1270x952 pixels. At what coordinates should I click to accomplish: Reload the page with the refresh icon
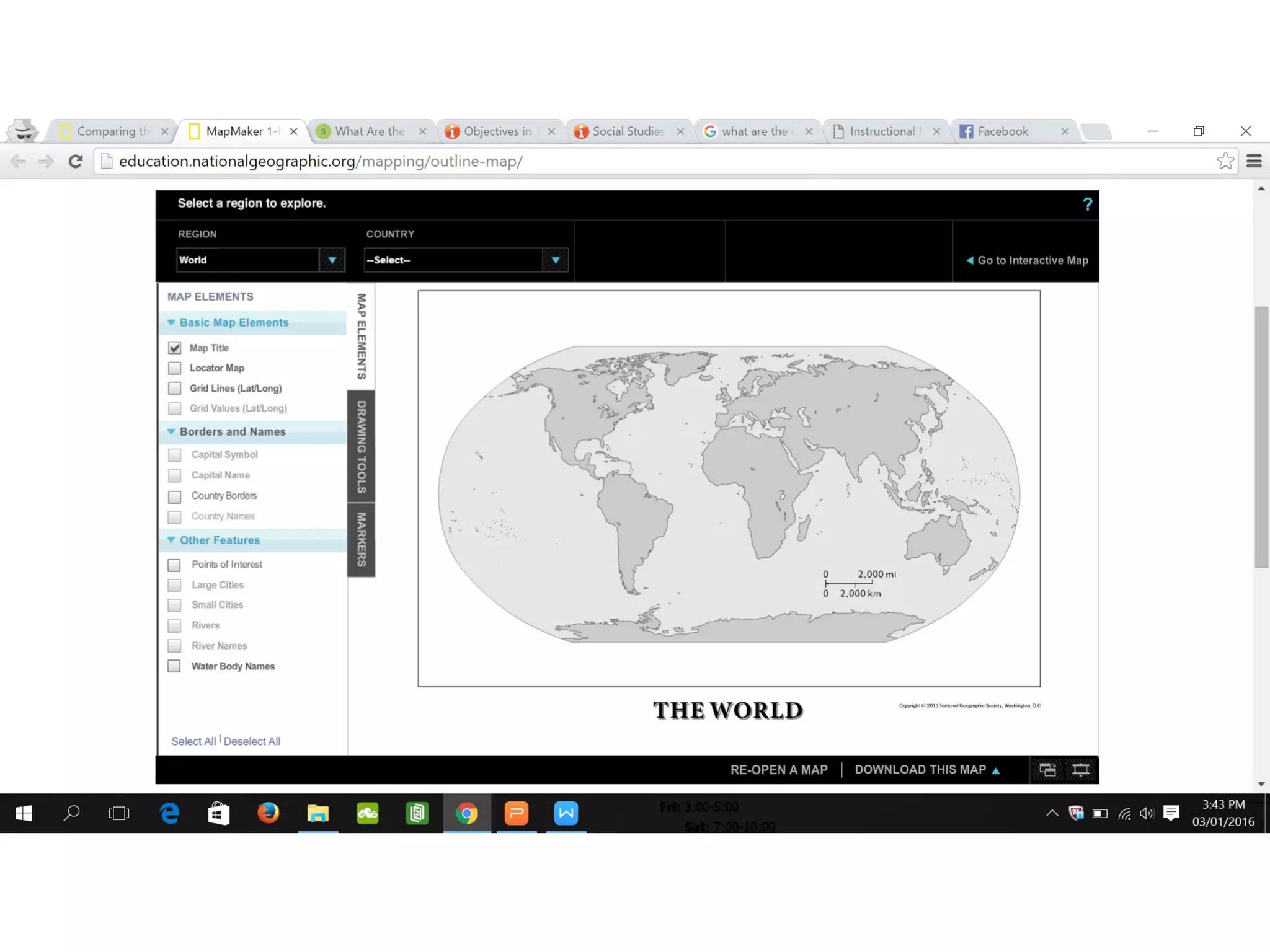coord(76,162)
